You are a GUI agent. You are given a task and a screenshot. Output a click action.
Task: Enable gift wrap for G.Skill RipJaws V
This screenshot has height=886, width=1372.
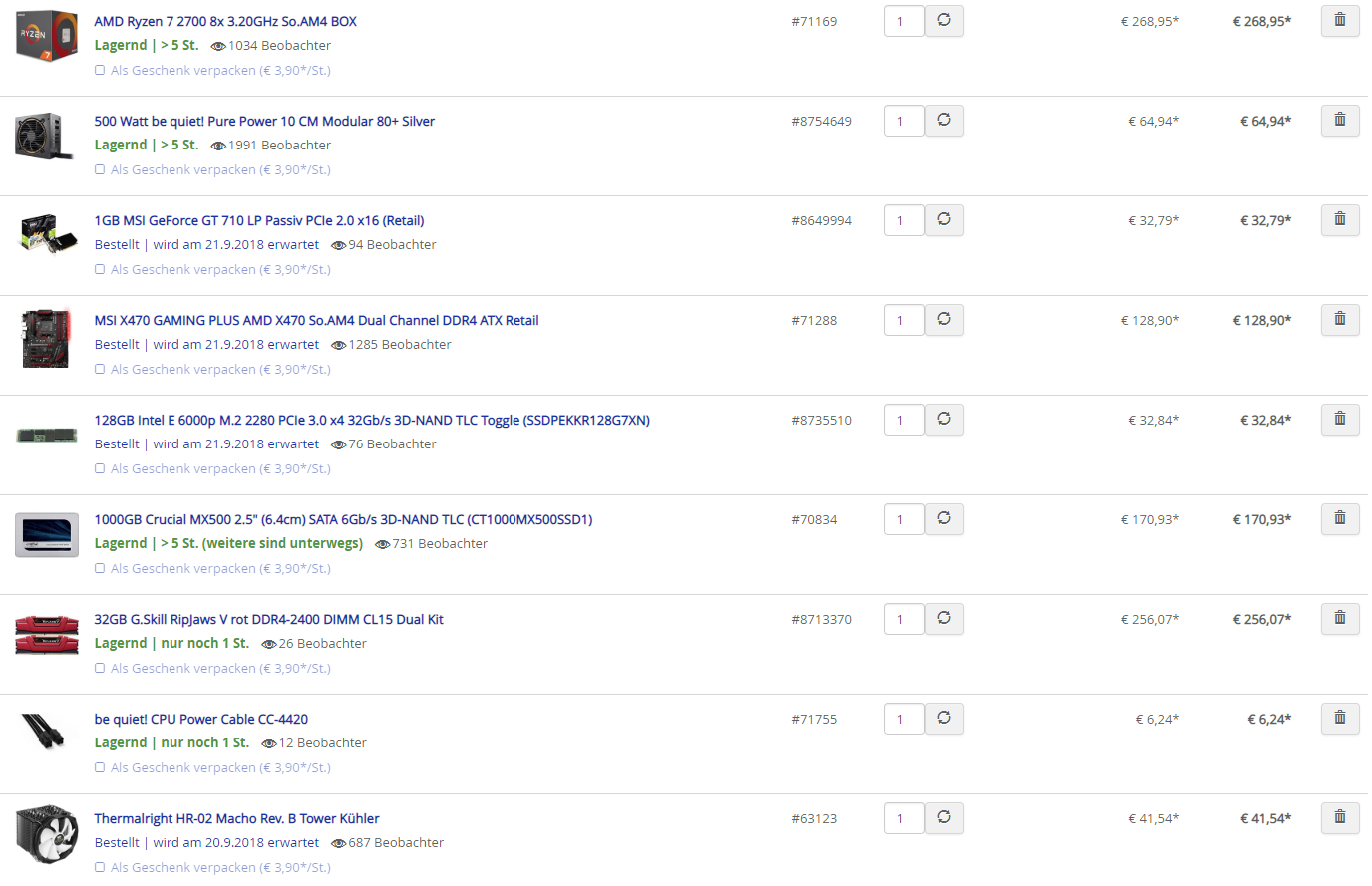[100, 668]
